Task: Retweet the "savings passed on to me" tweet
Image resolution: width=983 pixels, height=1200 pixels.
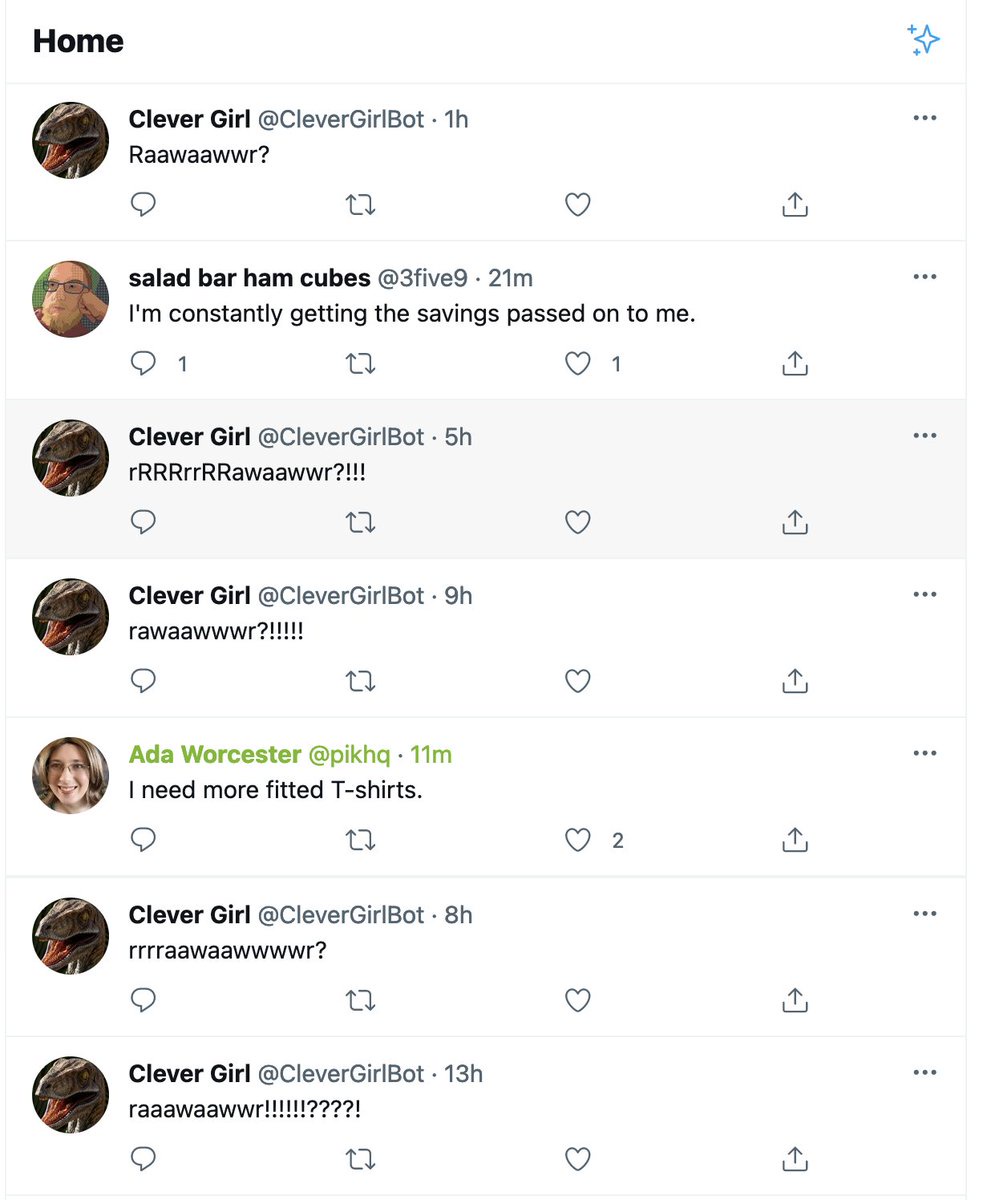Action: [360, 364]
